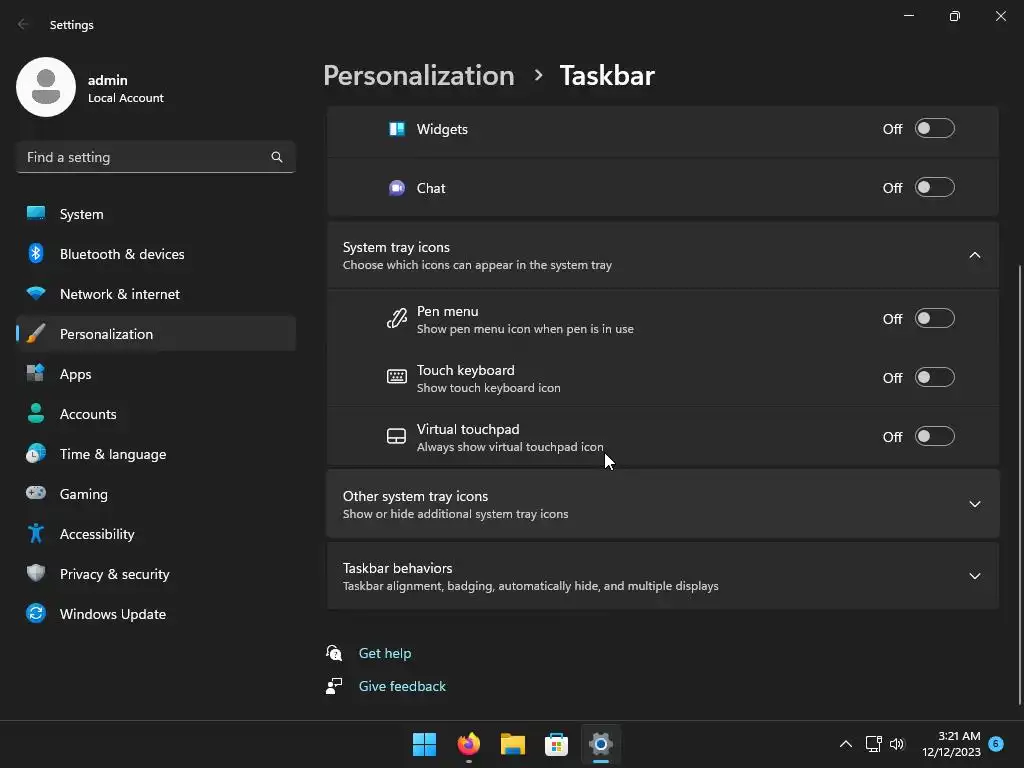Click the Privacy shield icon
Viewport: 1024px width, 768px height.
36,573
